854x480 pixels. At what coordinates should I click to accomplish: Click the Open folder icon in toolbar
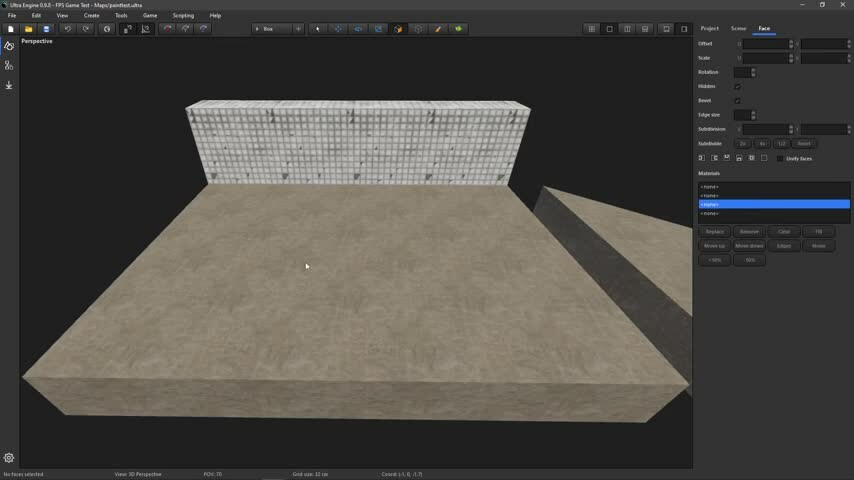click(28, 29)
